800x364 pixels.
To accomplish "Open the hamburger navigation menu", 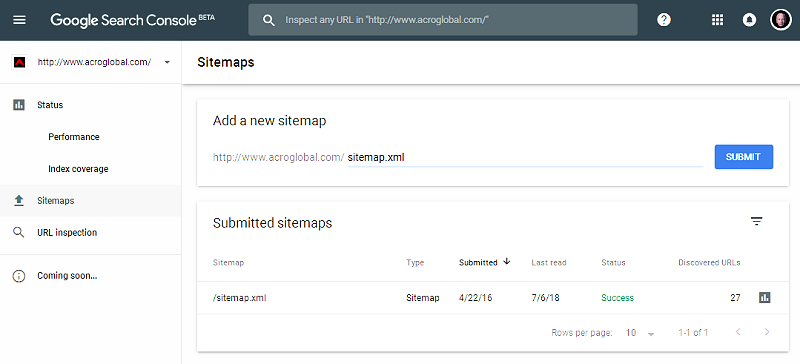I will 19,20.
